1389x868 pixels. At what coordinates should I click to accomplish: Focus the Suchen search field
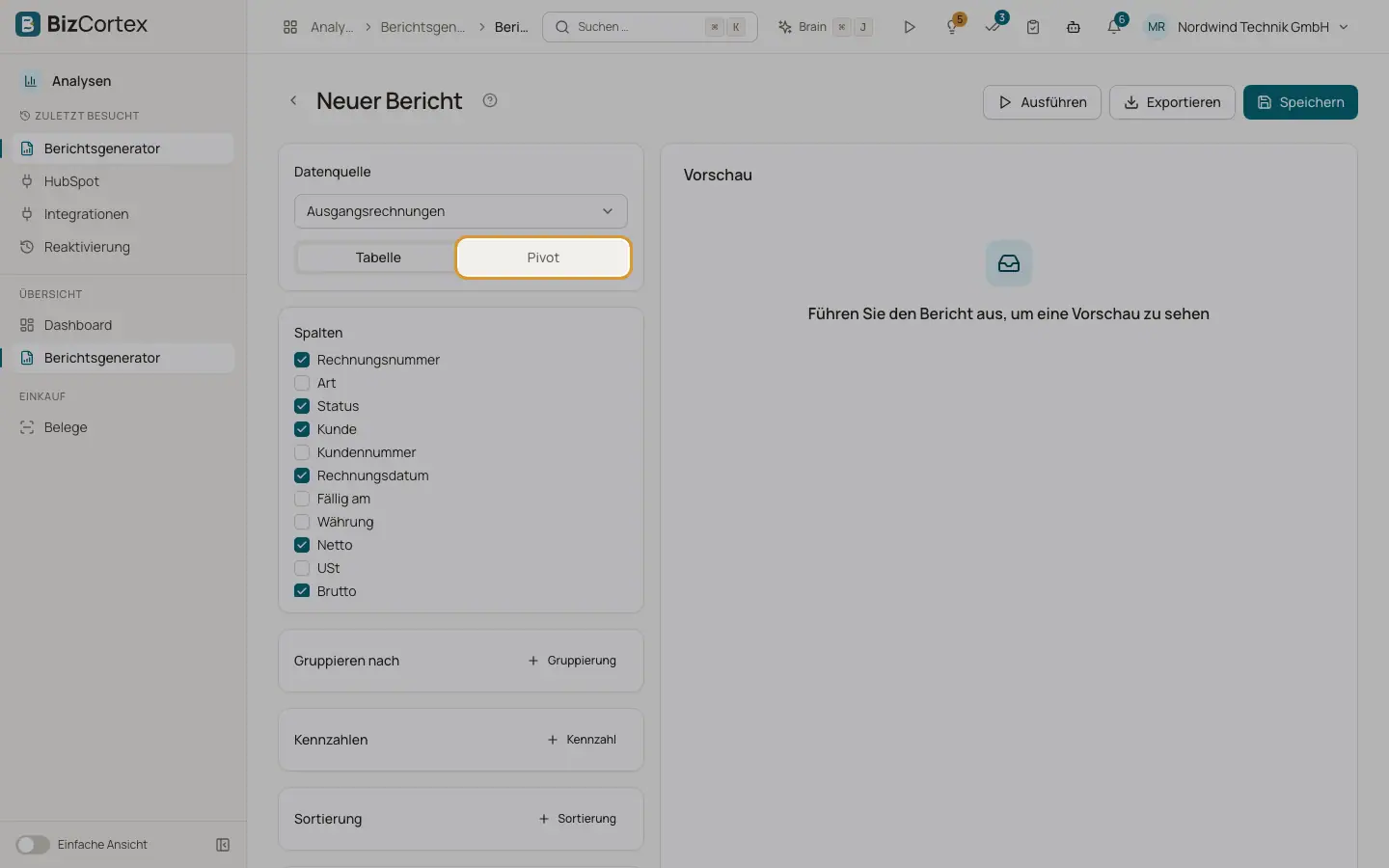point(650,27)
